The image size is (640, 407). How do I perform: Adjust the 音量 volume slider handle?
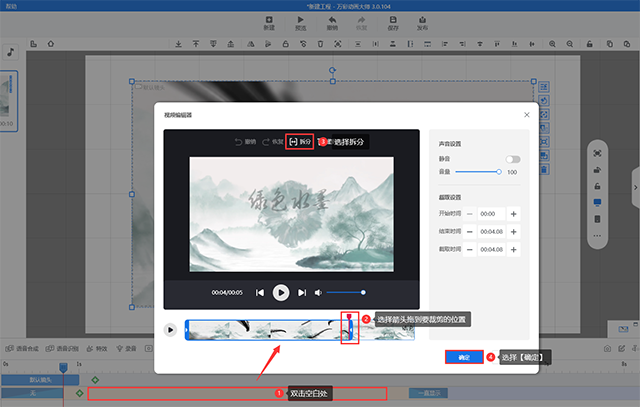(x=498, y=172)
